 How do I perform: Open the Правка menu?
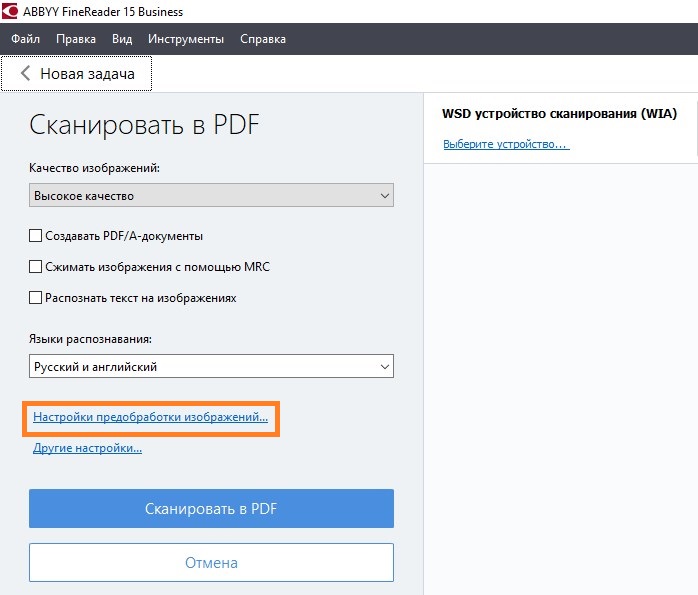coord(76,39)
